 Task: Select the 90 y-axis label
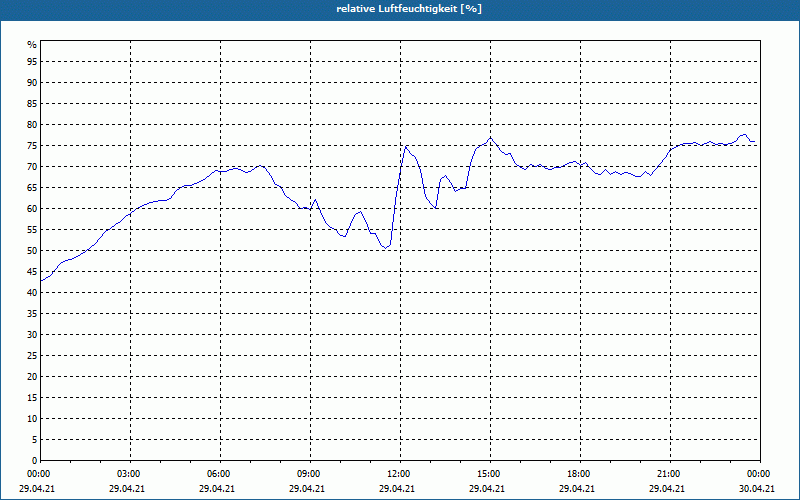32,83
